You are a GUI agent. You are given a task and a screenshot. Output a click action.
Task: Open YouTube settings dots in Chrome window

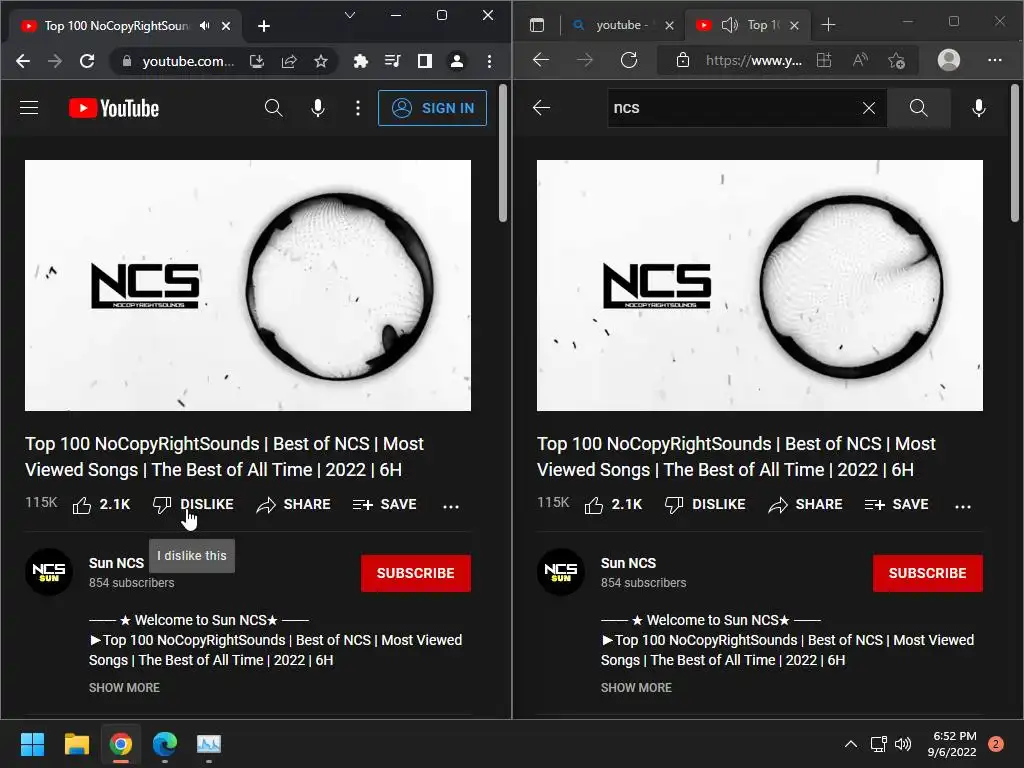358,108
